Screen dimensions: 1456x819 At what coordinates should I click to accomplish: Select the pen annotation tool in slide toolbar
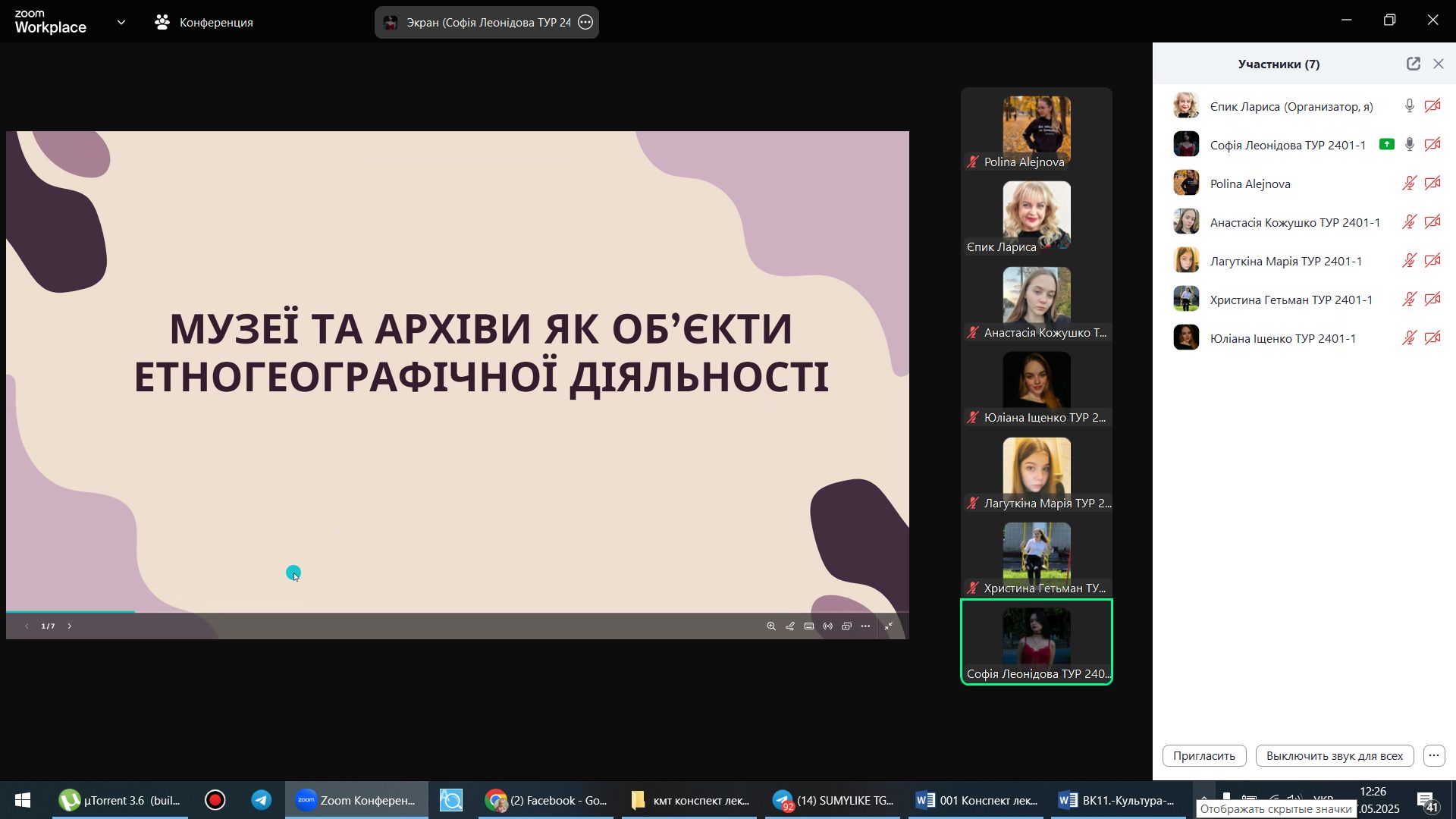click(790, 626)
